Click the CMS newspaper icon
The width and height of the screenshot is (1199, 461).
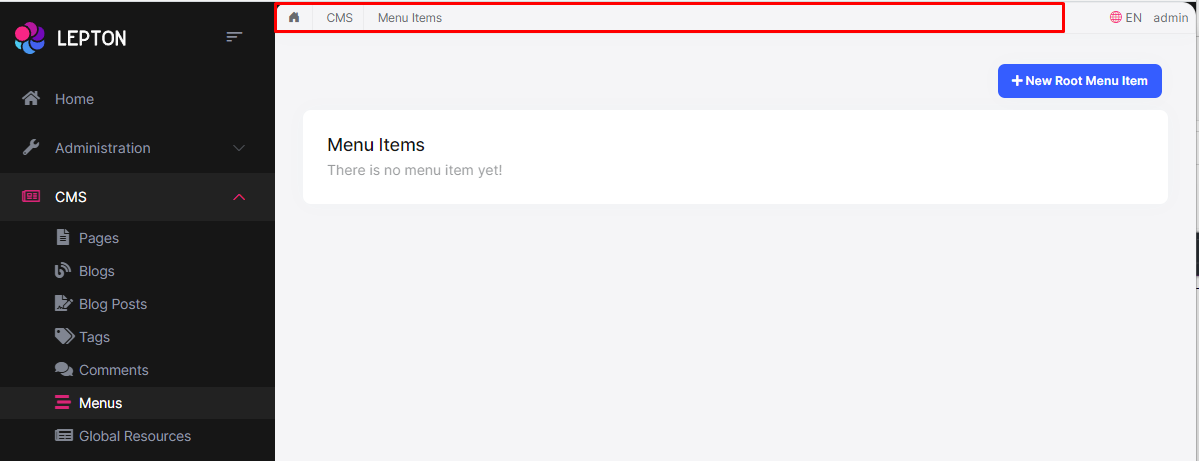pyautogui.click(x=31, y=197)
